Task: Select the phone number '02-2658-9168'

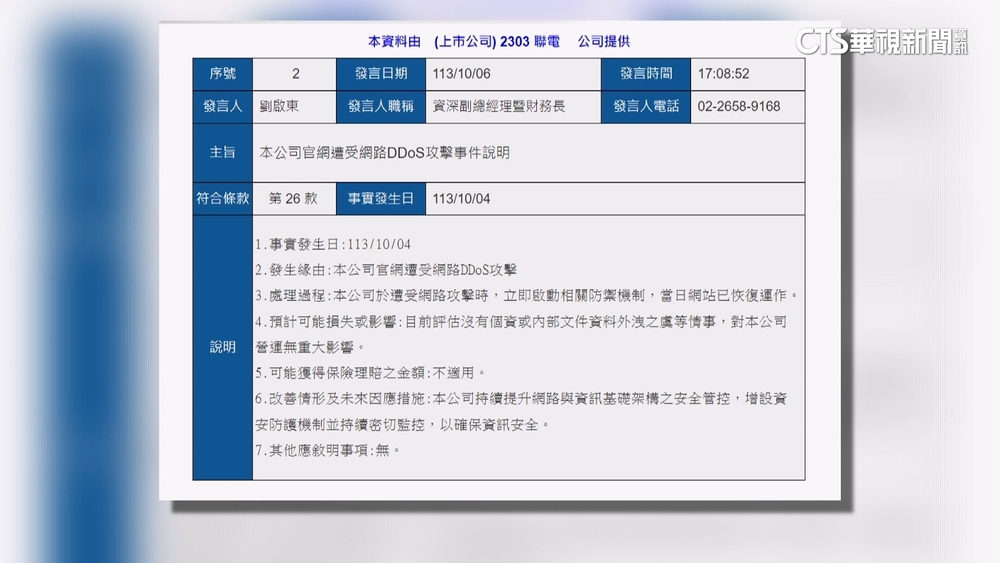Action: [x=739, y=106]
